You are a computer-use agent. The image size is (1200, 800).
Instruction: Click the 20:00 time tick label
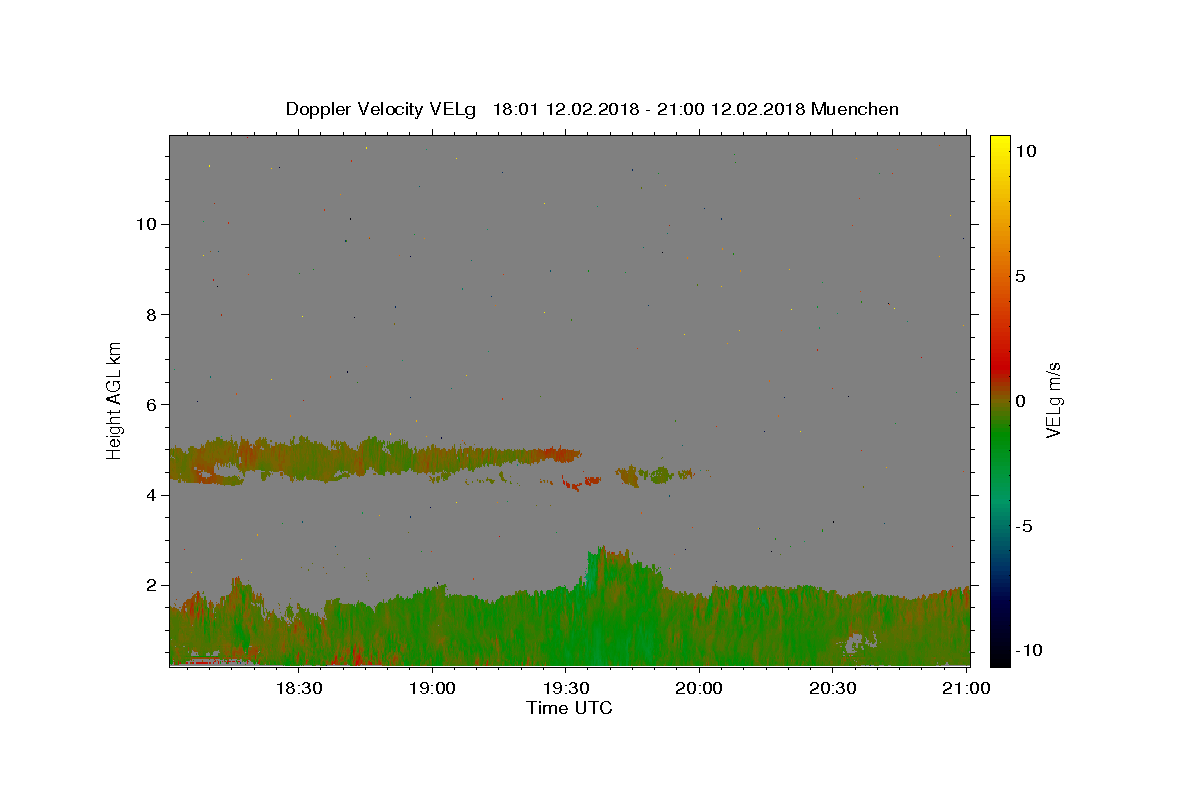[x=699, y=688]
